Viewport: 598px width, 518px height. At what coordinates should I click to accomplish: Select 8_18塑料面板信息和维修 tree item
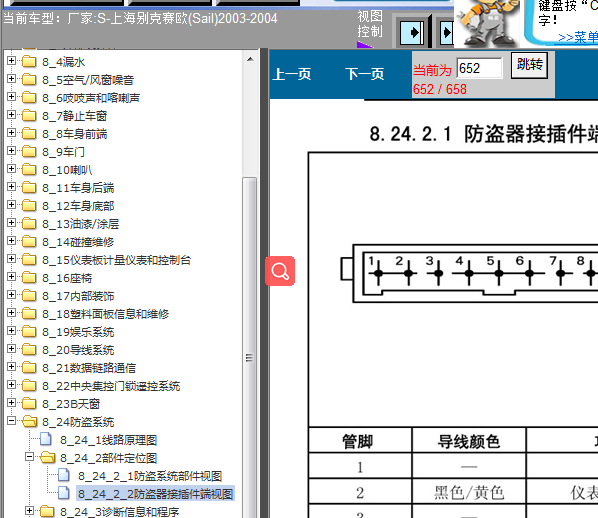click(x=106, y=314)
